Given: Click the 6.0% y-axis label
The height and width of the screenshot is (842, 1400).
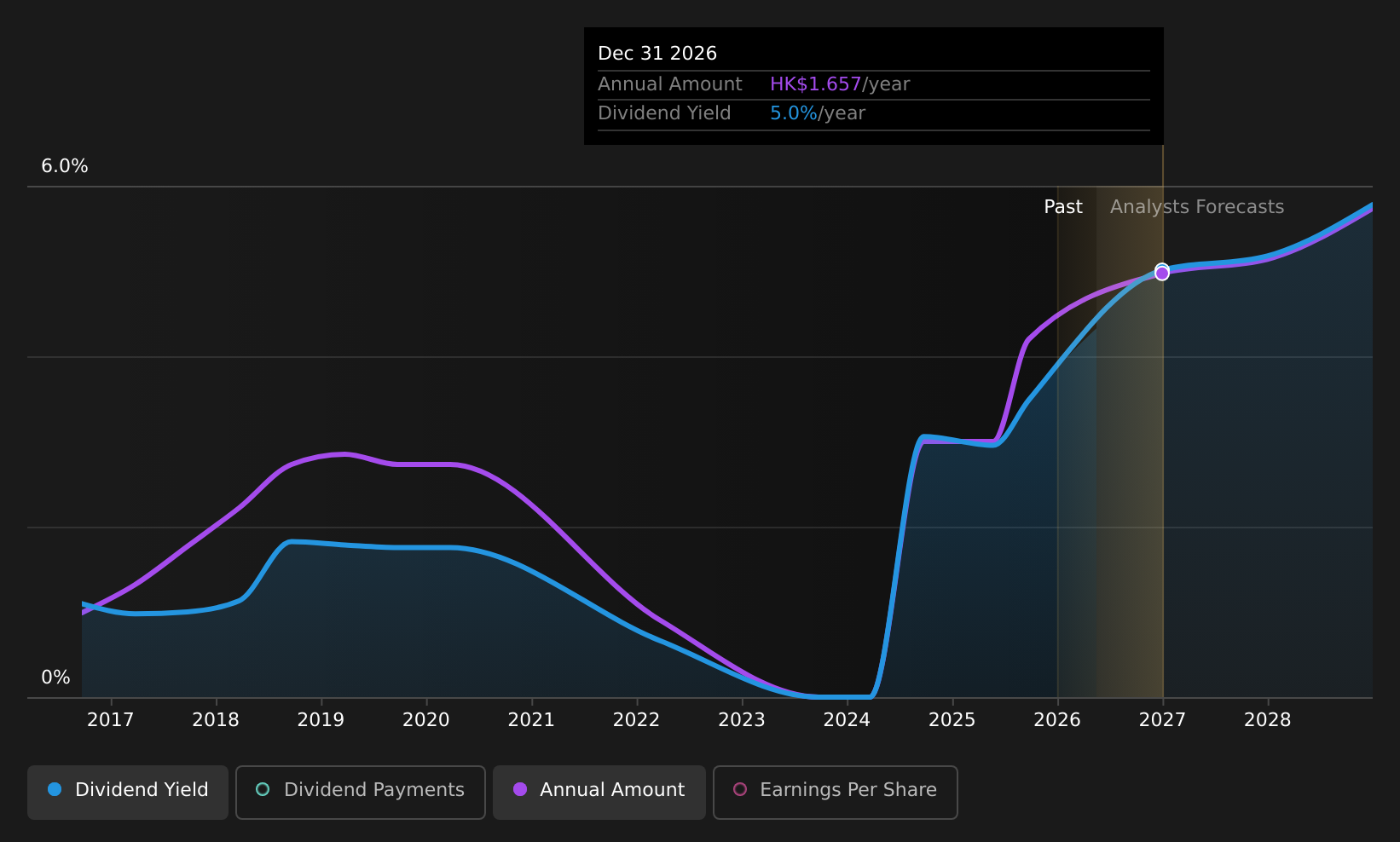Looking at the screenshot, I should click(65, 166).
